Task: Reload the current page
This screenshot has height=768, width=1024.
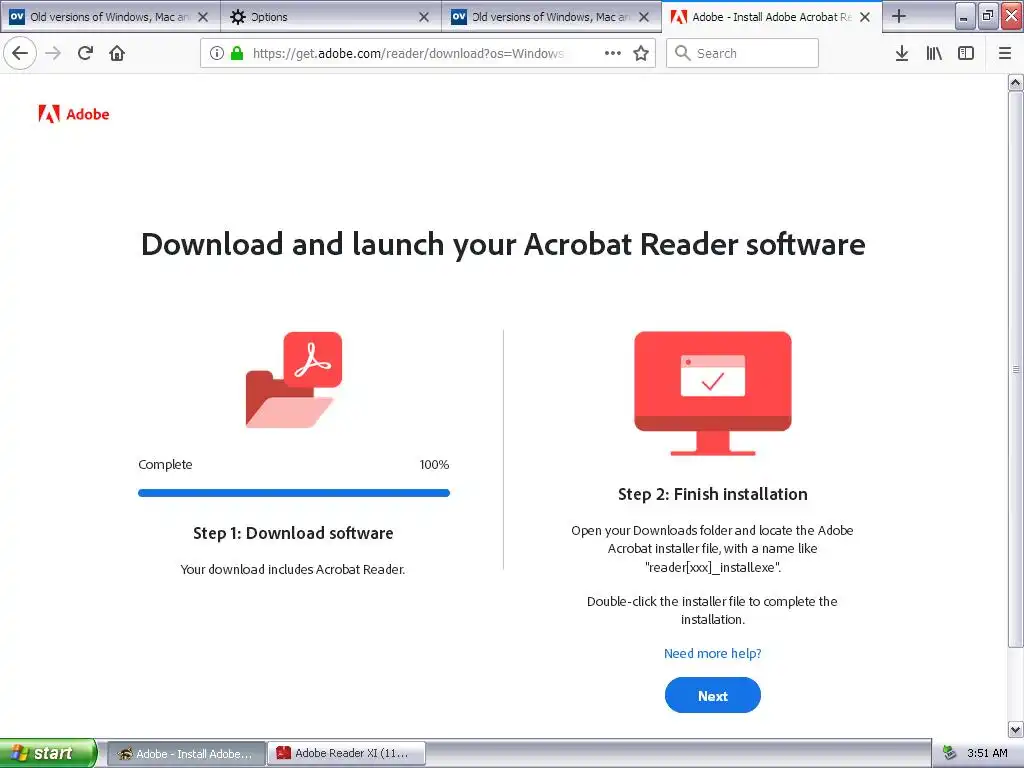Action: (x=85, y=53)
